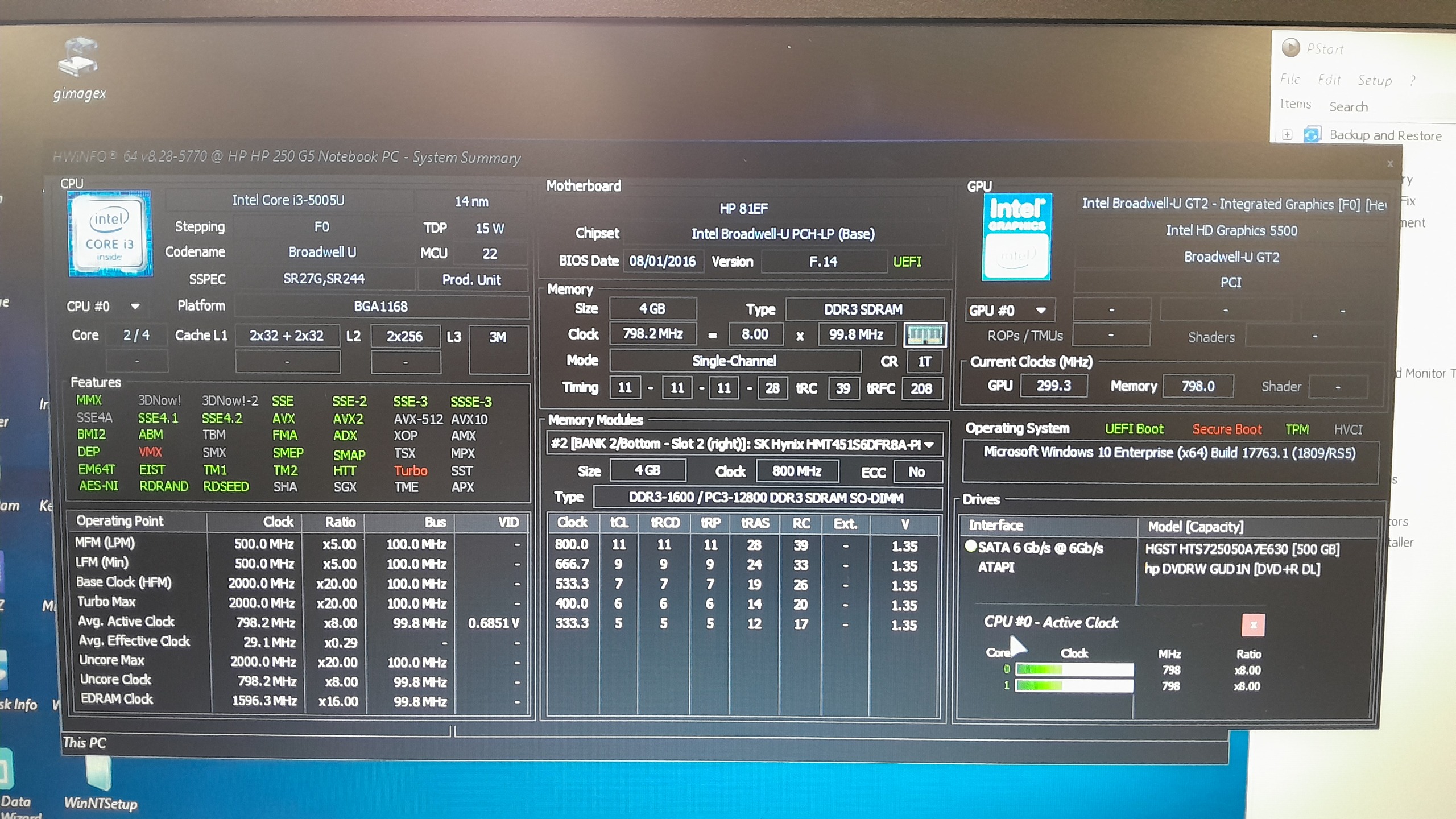Click the UEFI Boot status label
Screen dimensions: 1456x819
[x=1134, y=429]
